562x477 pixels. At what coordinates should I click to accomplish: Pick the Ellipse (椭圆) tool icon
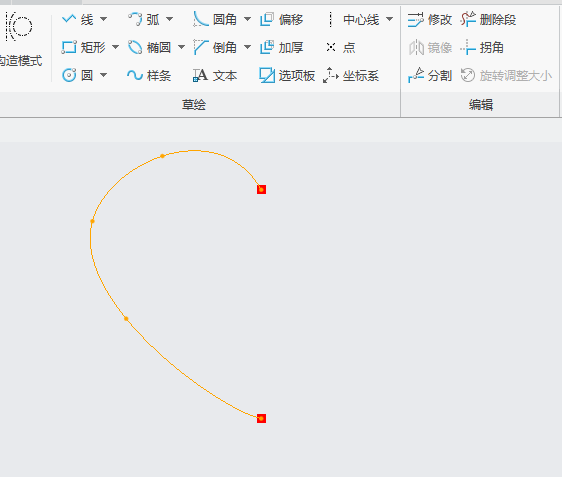pos(135,47)
